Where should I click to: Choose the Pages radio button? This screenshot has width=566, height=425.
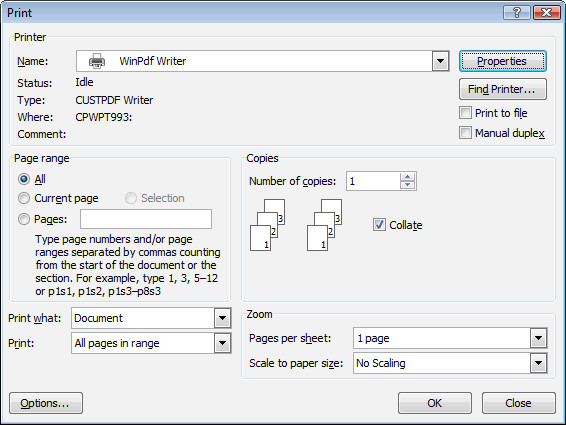[x=24, y=219]
